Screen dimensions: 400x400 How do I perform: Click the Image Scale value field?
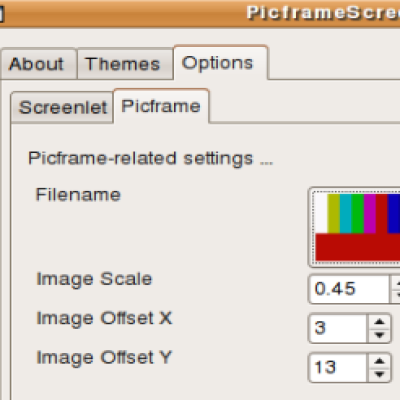coord(349,289)
